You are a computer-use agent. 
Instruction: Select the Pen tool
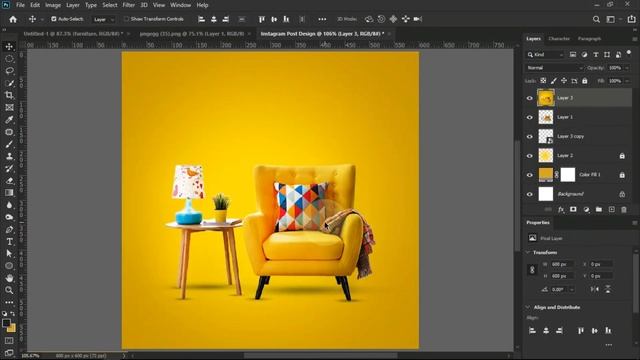(9, 229)
